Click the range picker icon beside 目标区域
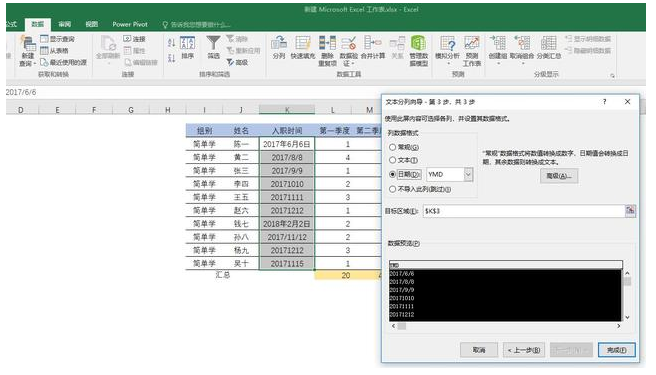The height and width of the screenshot is (375, 656). [630, 211]
